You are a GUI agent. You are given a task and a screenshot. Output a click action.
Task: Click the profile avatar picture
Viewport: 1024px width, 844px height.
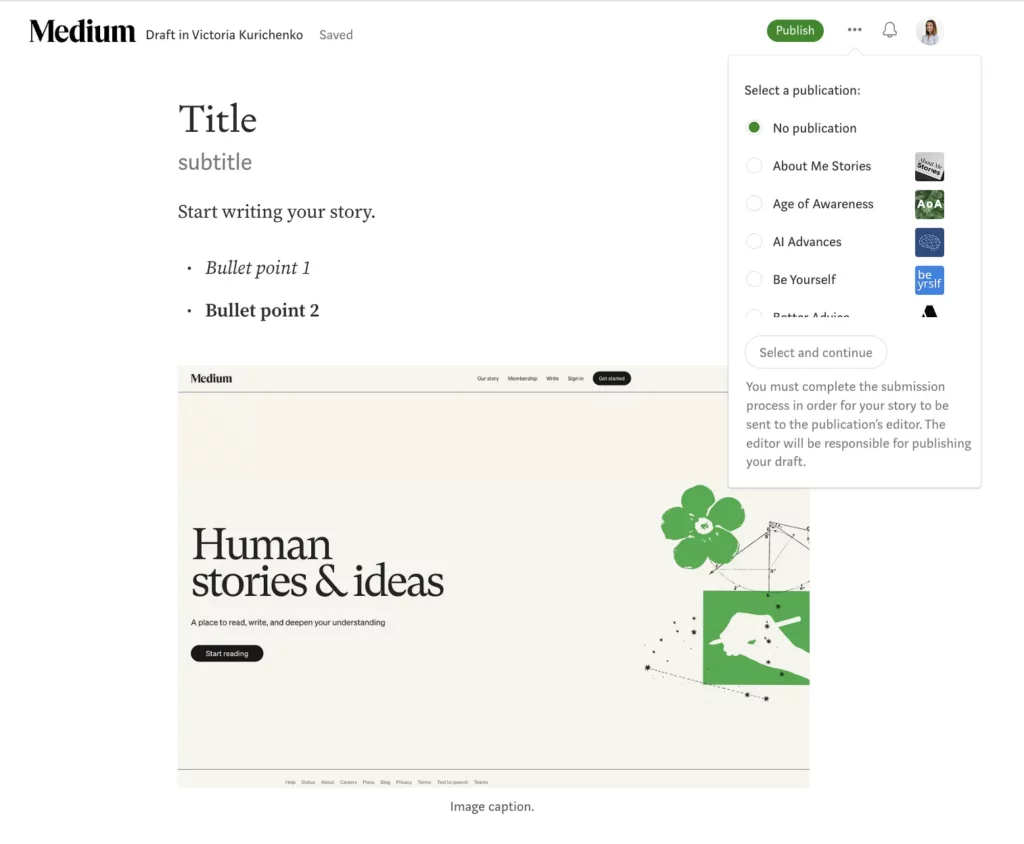(x=929, y=31)
